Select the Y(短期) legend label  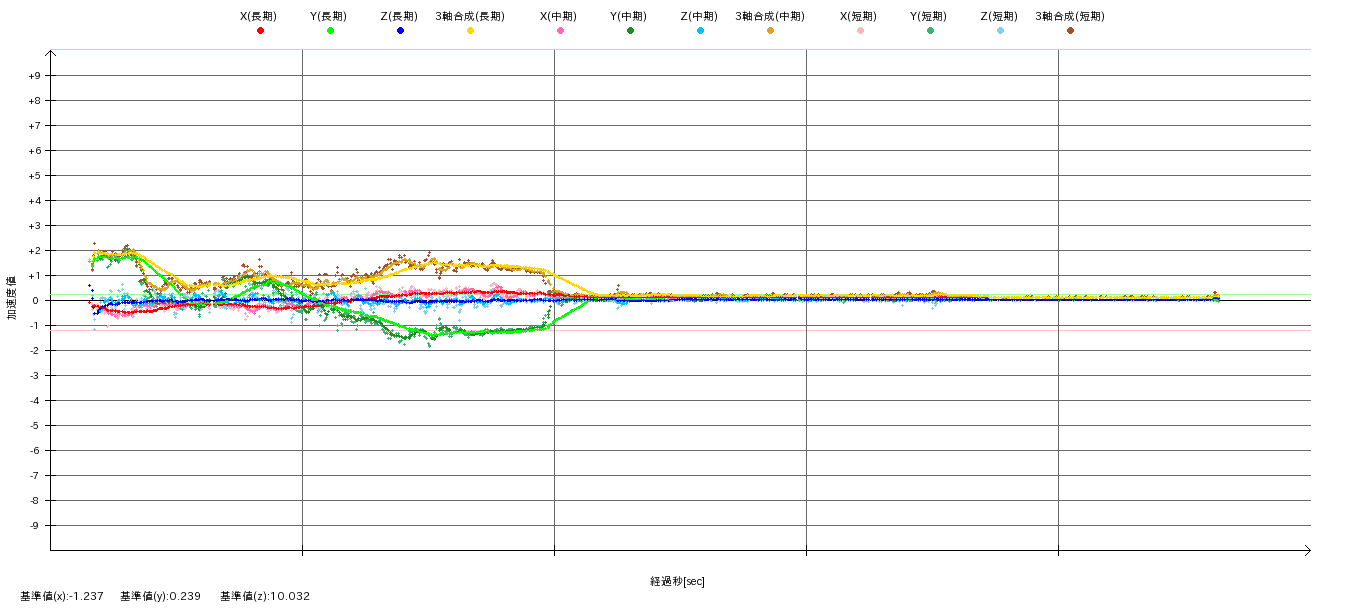click(x=929, y=17)
